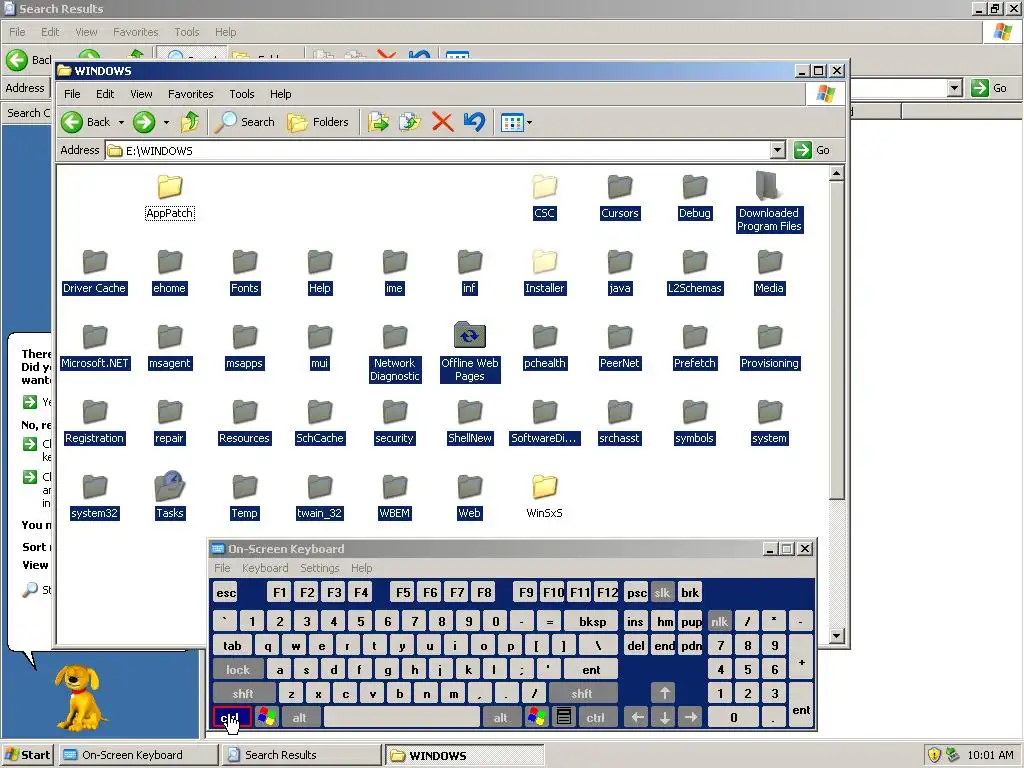1024x768 pixels.
Task: Click Go button in Search Results window
Action: pyautogui.click(x=989, y=88)
